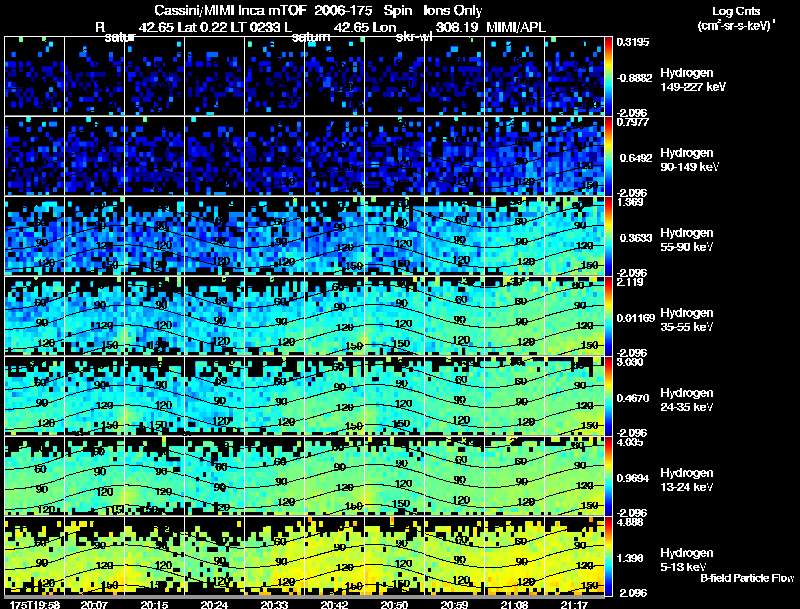Click the 'skr-wl' marker label
The height and width of the screenshot is (609, 800).
click(414, 38)
